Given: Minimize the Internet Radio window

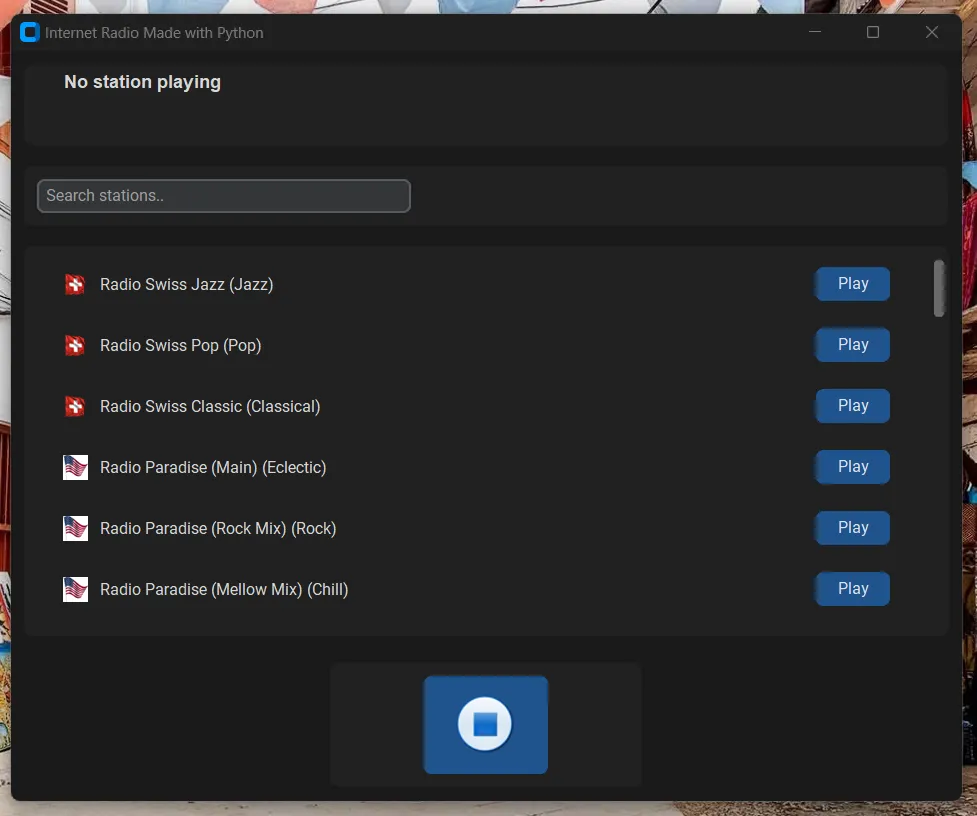Looking at the screenshot, I should [x=815, y=32].
